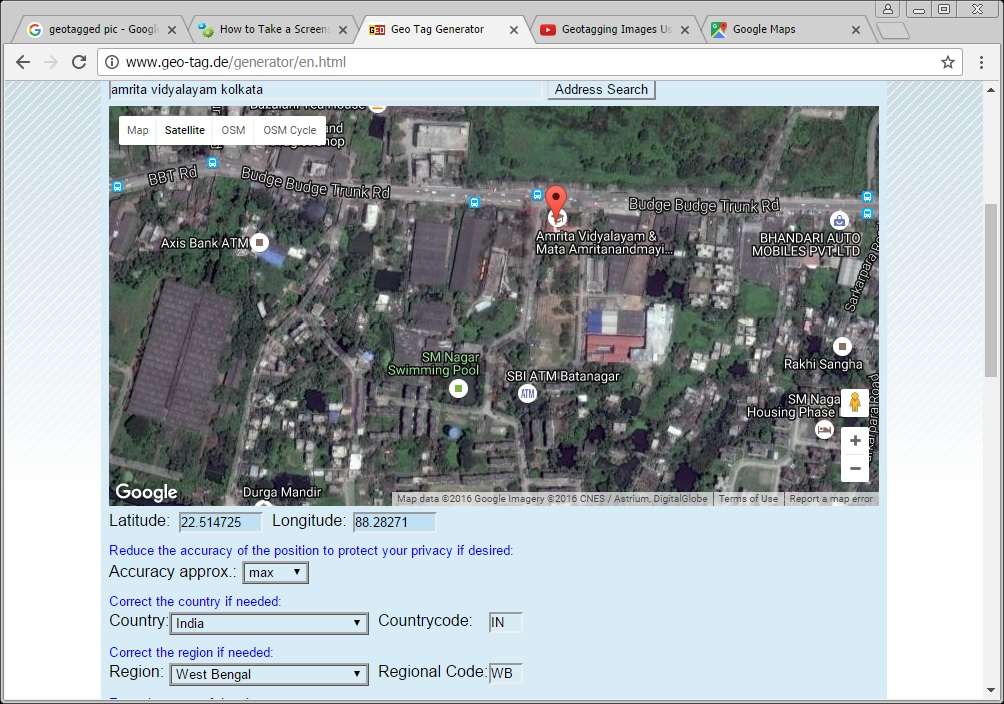Zoom in on the map
1004x704 pixels.
click(x=855, y=441)
